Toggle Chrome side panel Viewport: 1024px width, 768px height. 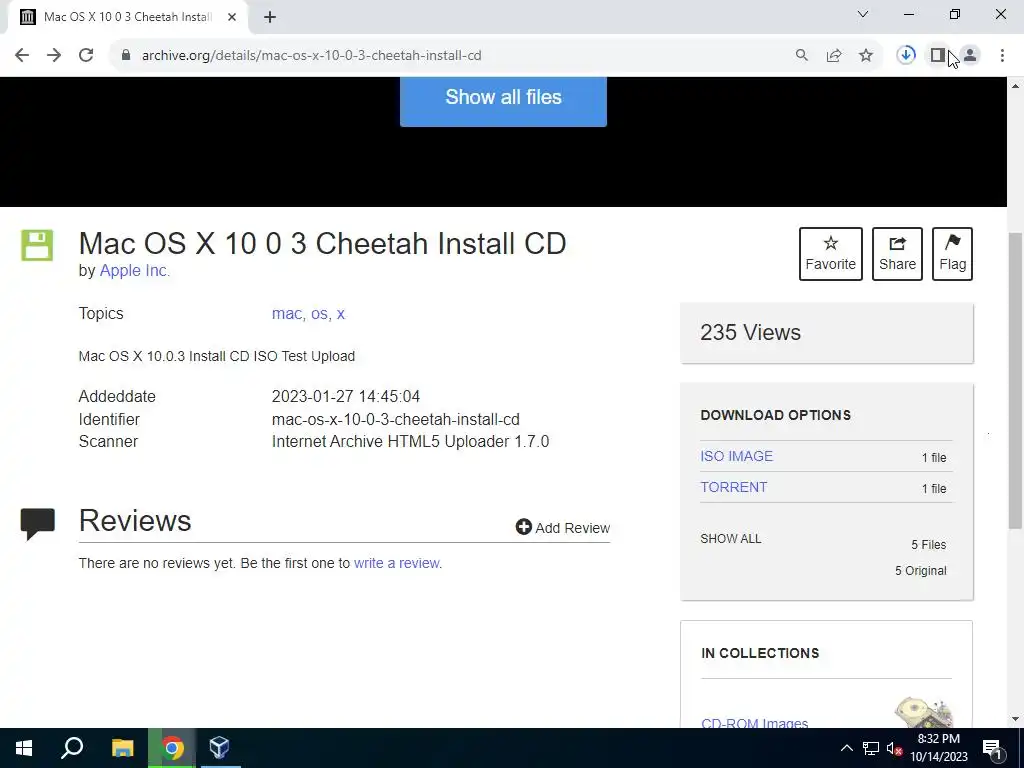pyautogui.click(x=938, y=56)
